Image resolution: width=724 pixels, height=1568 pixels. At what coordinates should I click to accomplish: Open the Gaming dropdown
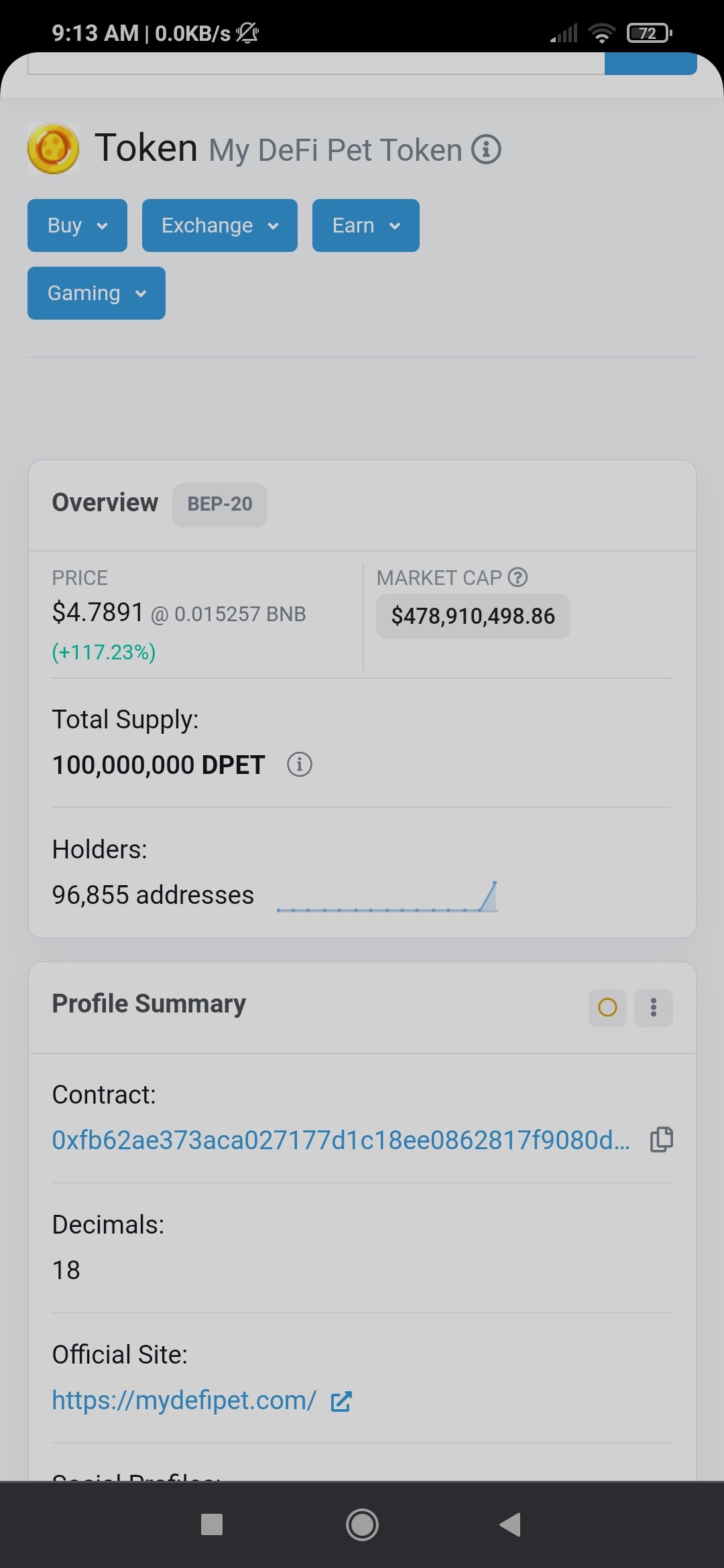(97, 293)
